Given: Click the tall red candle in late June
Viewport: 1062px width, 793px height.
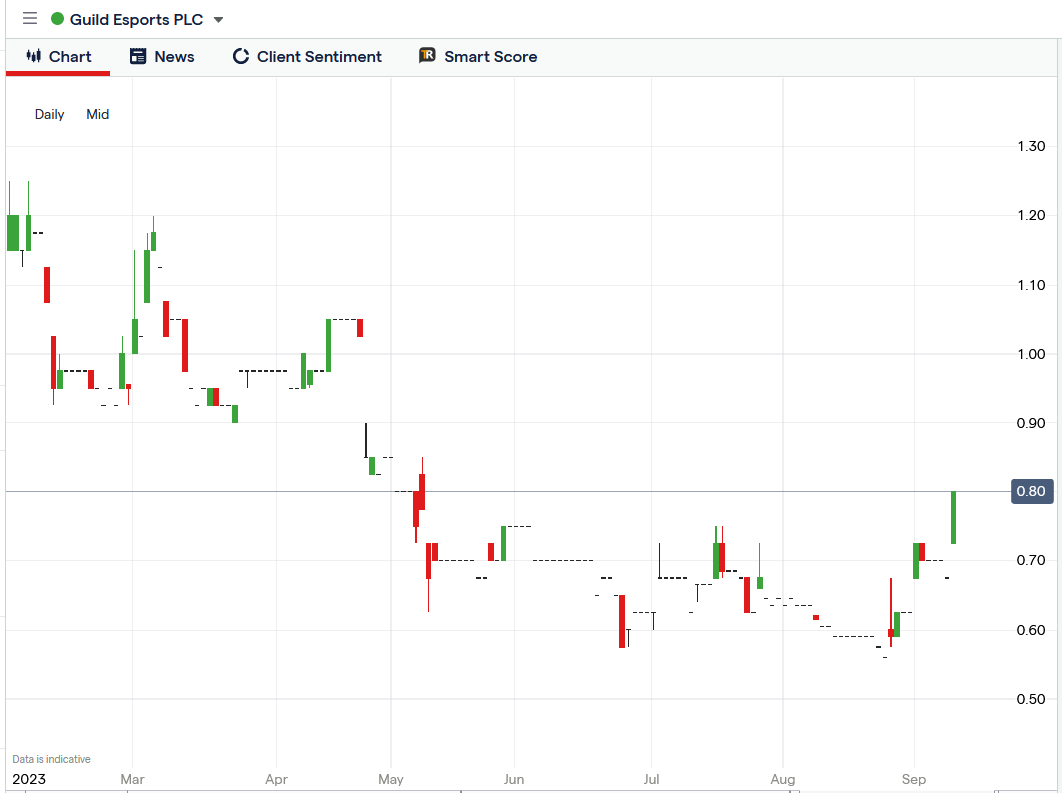Looking at the screenshot, I should pyautogui.click(x=622, y=622).
